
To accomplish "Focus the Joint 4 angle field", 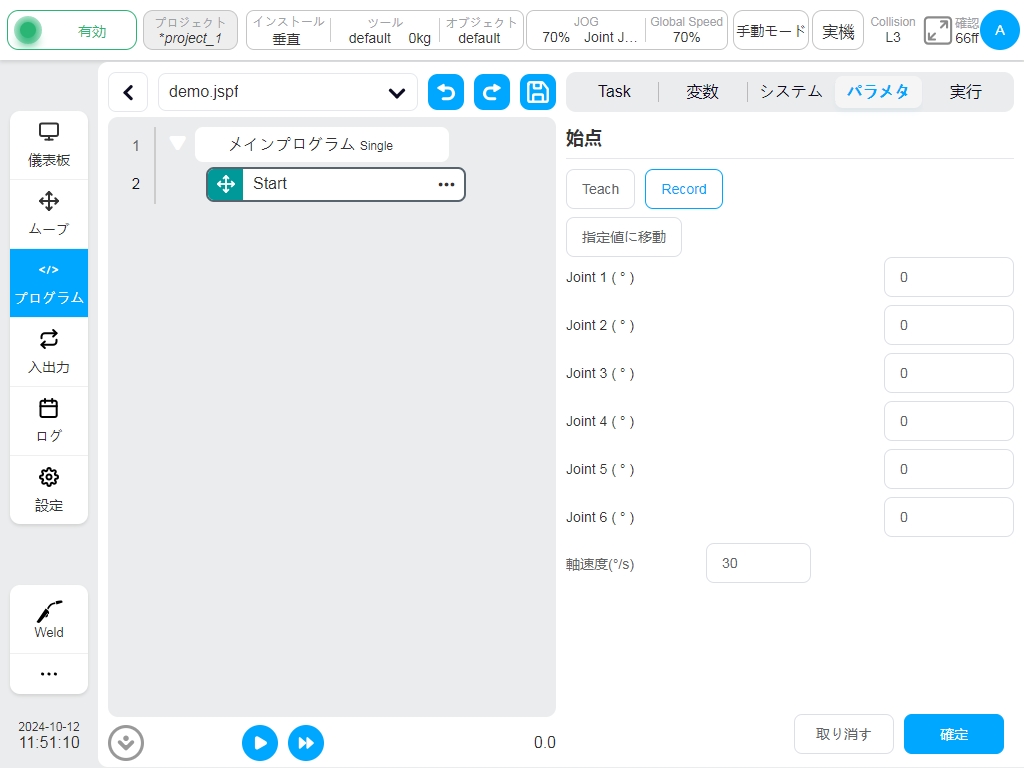I will (x=948, y=421).
